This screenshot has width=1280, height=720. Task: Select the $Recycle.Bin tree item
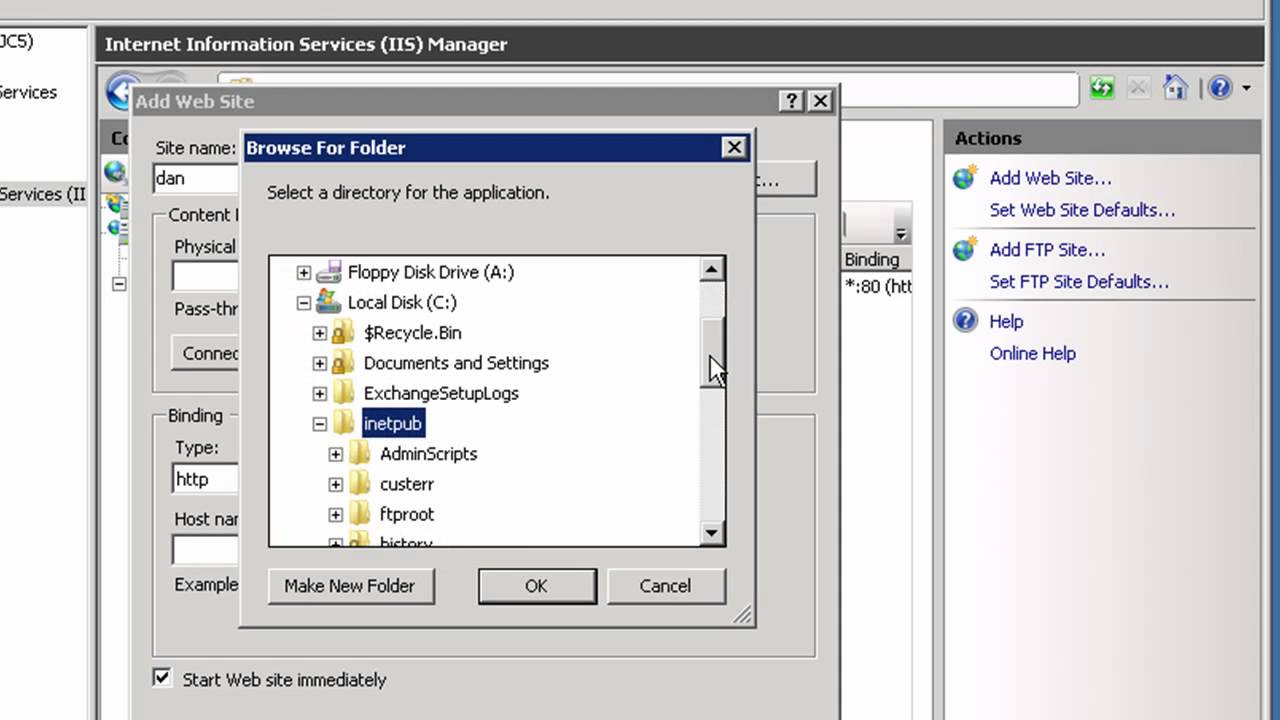[412, 332]
